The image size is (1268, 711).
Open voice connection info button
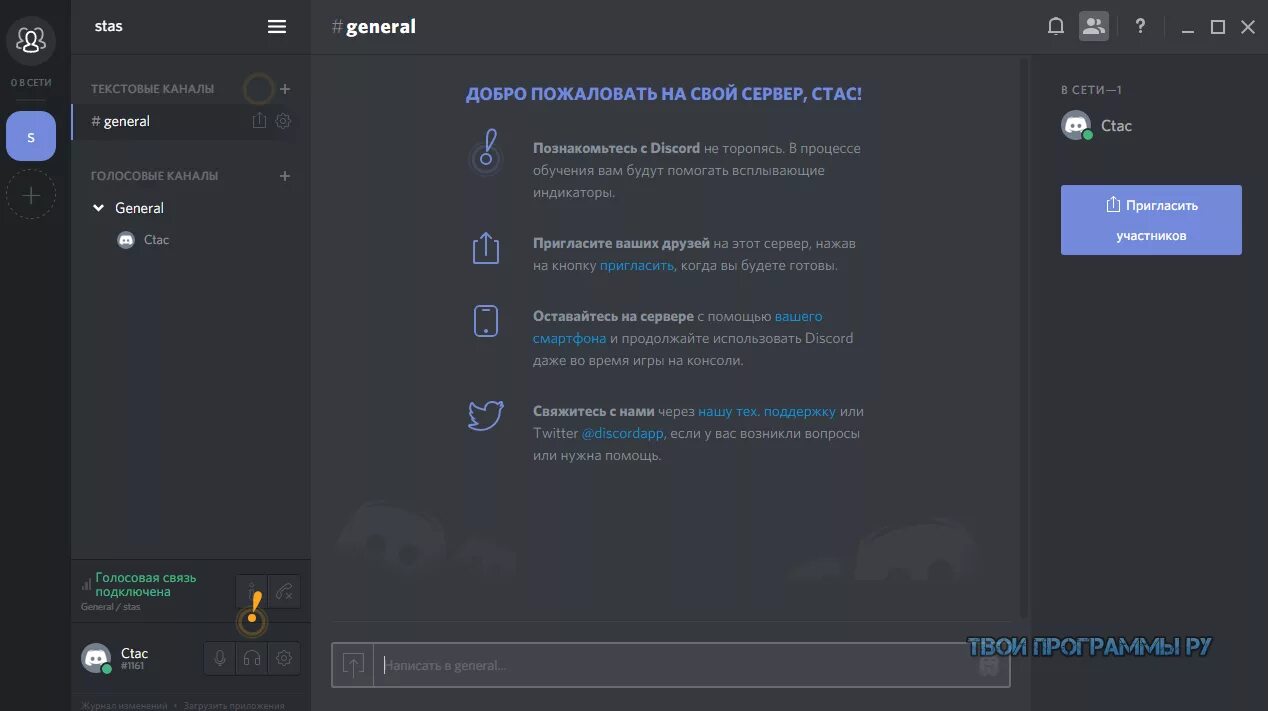pos(251,591)
